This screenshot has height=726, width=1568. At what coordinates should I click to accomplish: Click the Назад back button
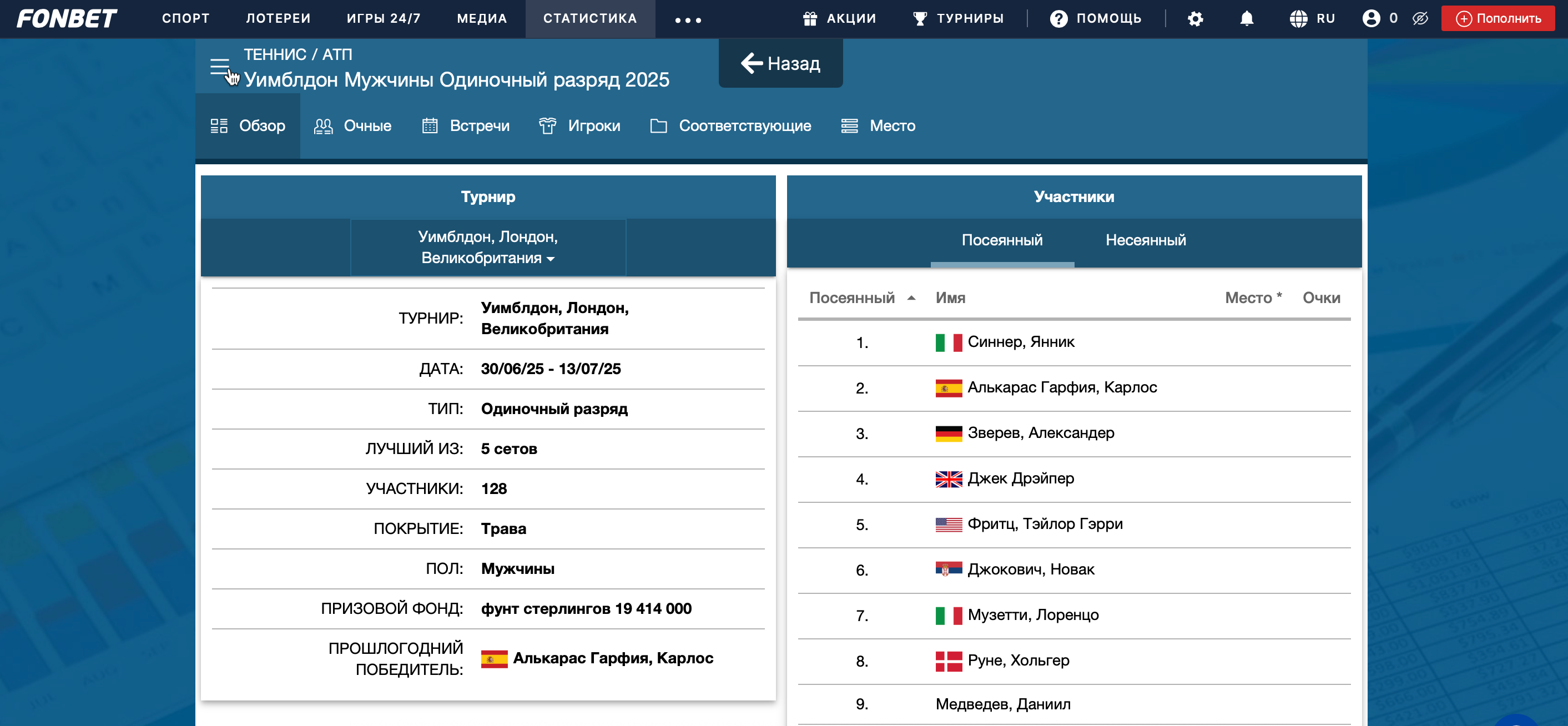pos(780,63)
